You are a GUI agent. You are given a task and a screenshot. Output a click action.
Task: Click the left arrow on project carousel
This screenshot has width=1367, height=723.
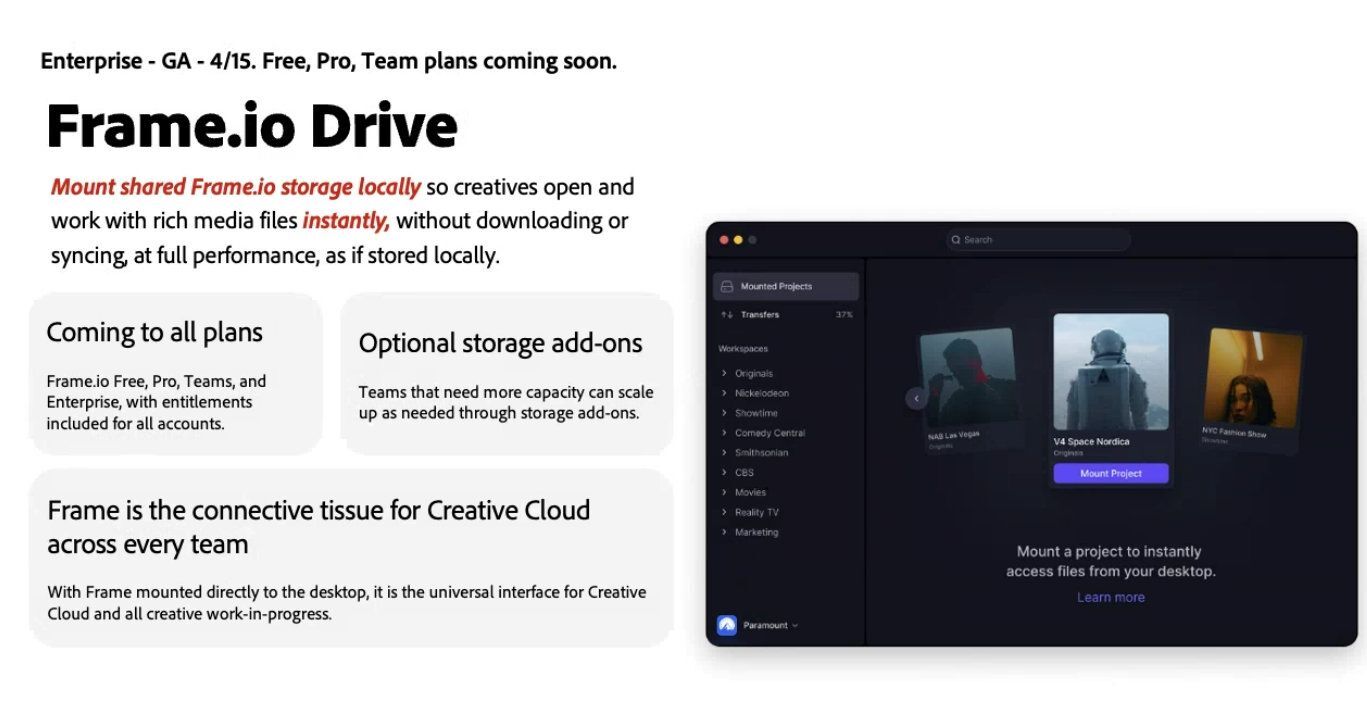coord(915,397)
